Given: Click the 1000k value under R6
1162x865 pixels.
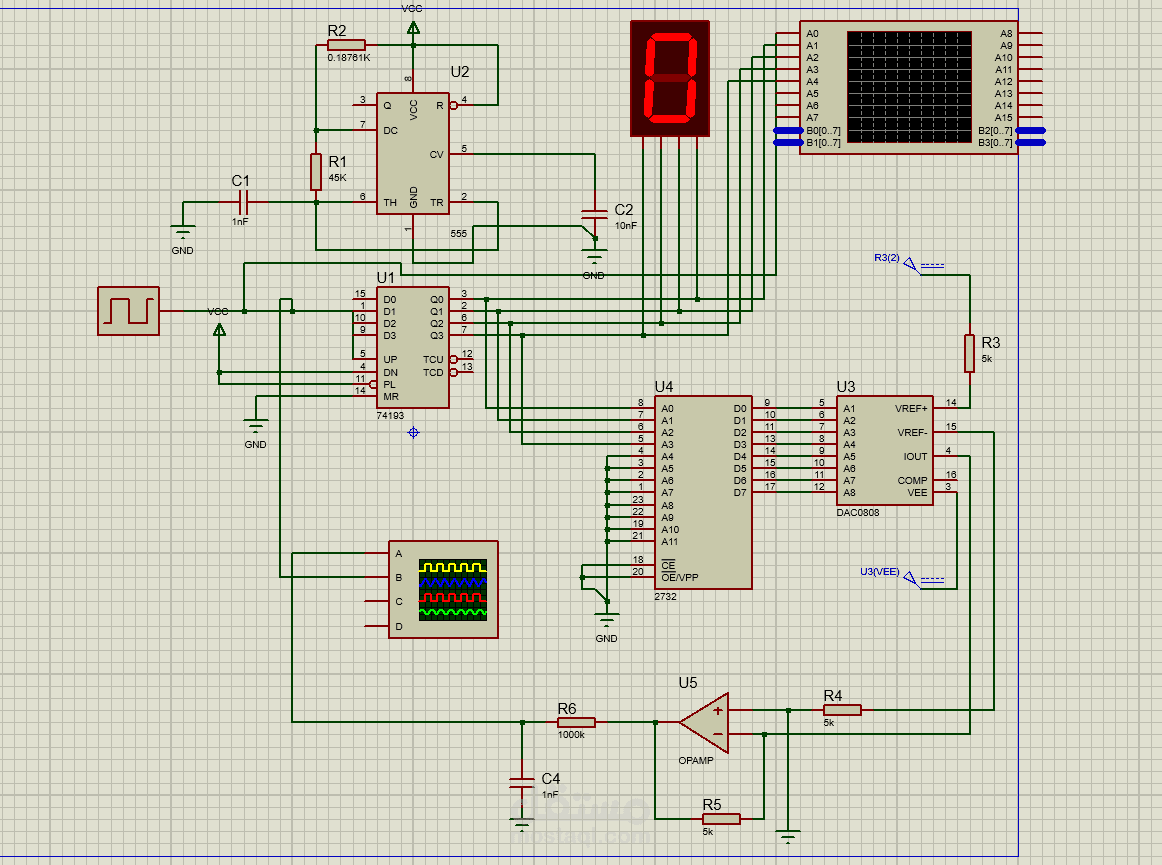Looking at the screenshot, I should pyautogui.click(x=571, y=735).
